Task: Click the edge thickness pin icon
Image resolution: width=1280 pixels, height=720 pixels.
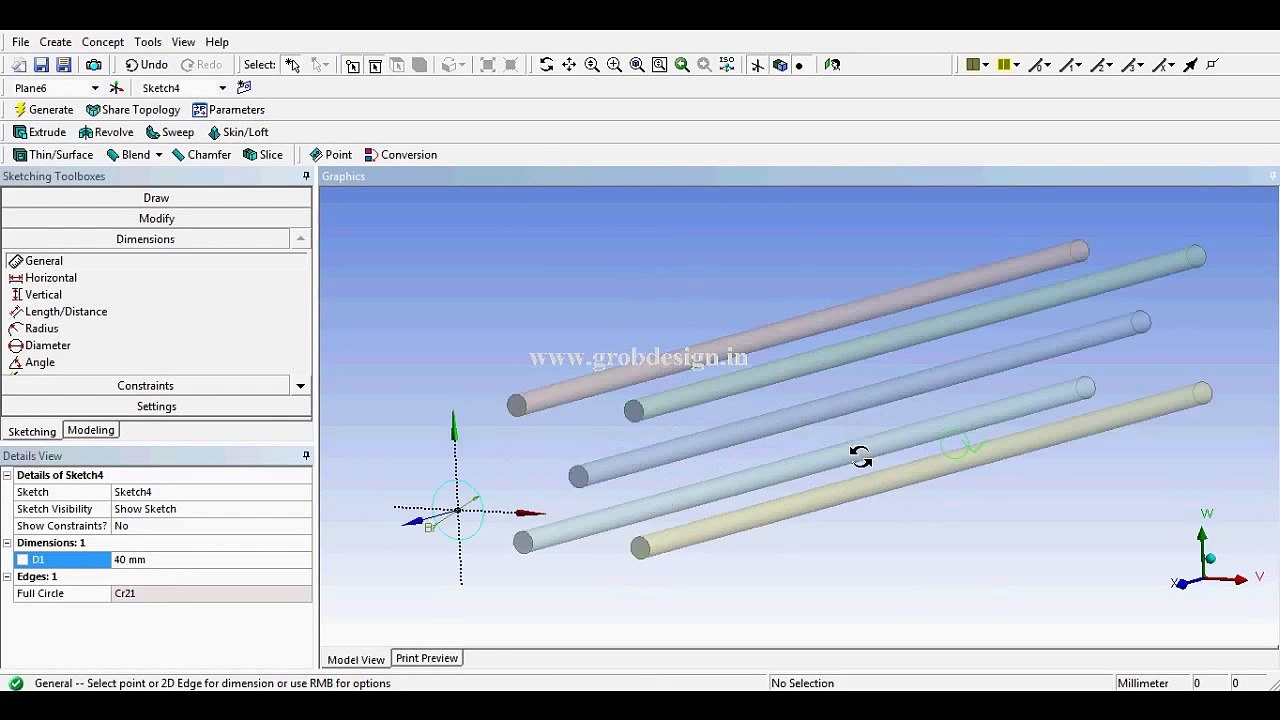Action: pos(1190,65)
